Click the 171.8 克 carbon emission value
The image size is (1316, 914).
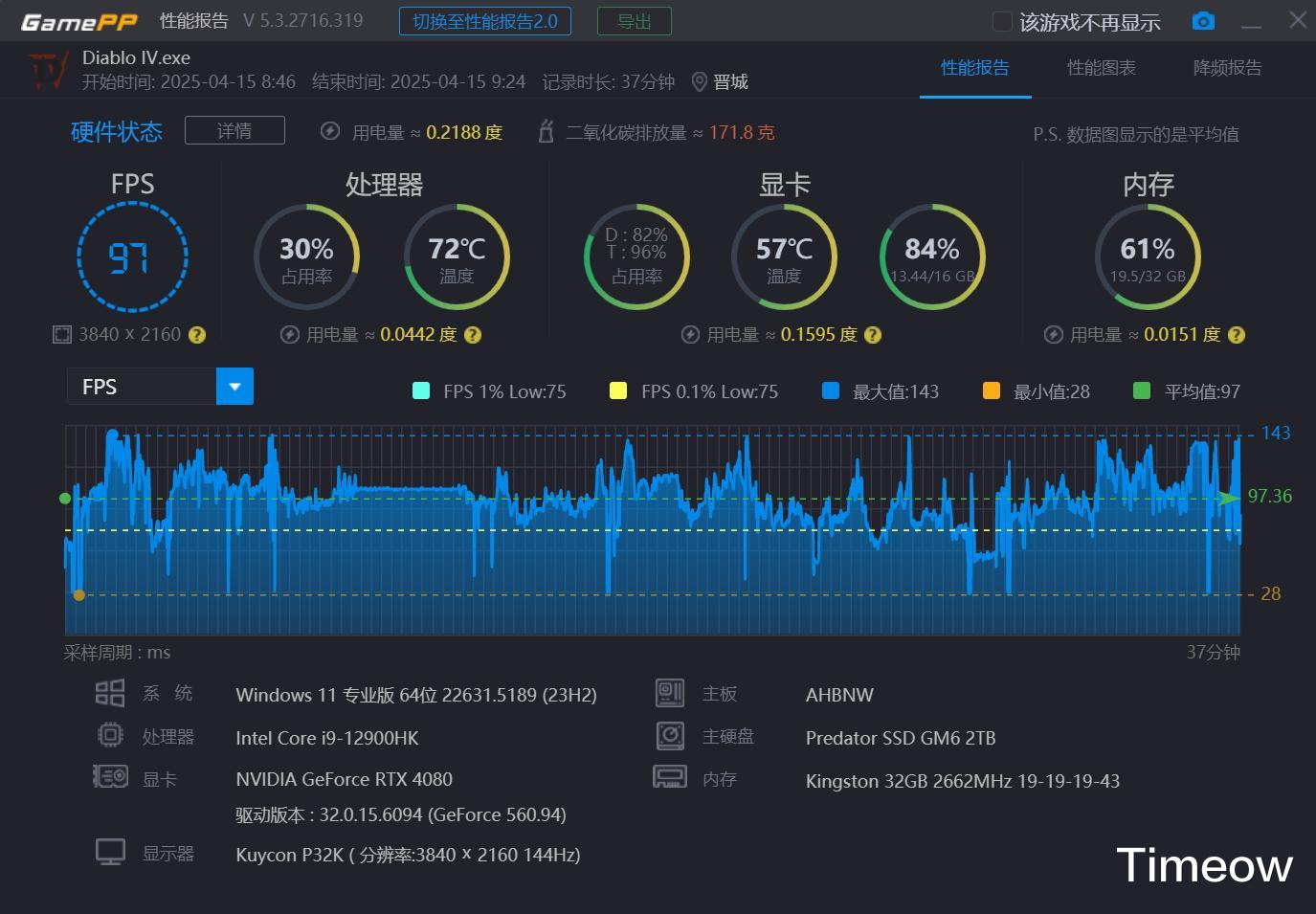[742, 132]
